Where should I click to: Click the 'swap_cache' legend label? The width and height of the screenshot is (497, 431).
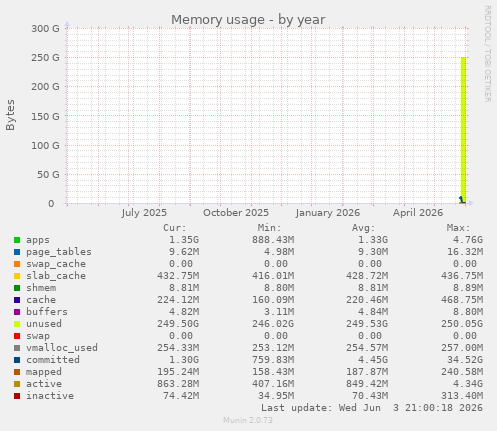(x=56, y=264)
